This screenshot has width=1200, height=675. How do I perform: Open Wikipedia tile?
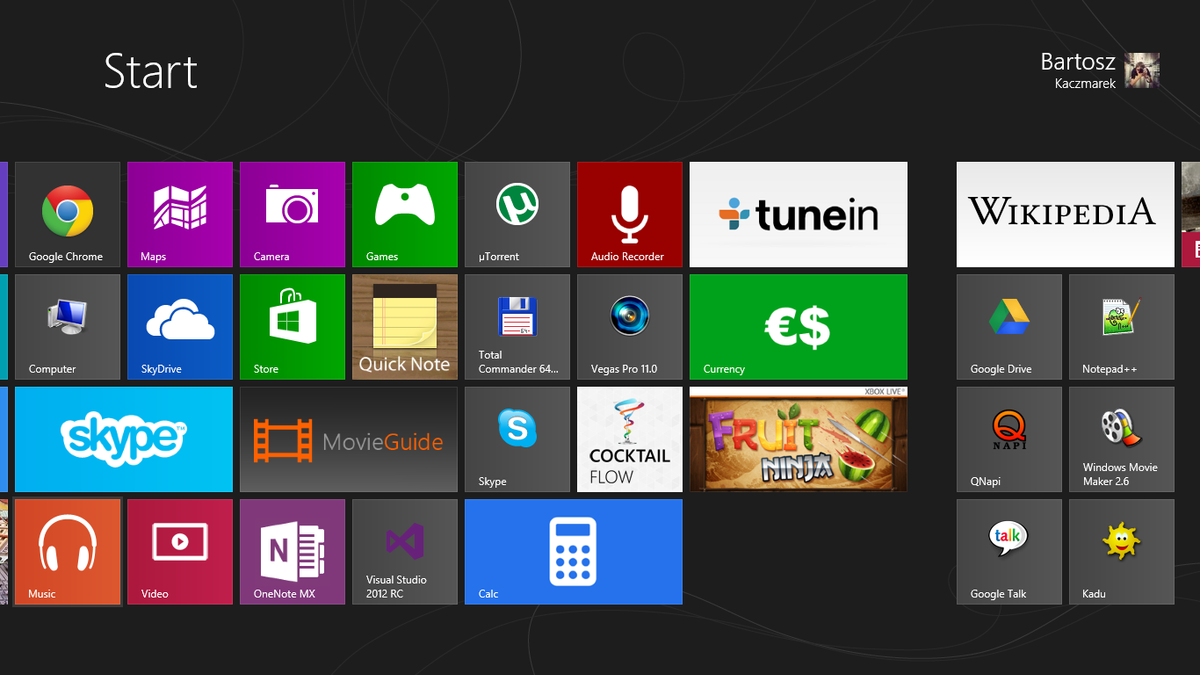point(1064,215)
